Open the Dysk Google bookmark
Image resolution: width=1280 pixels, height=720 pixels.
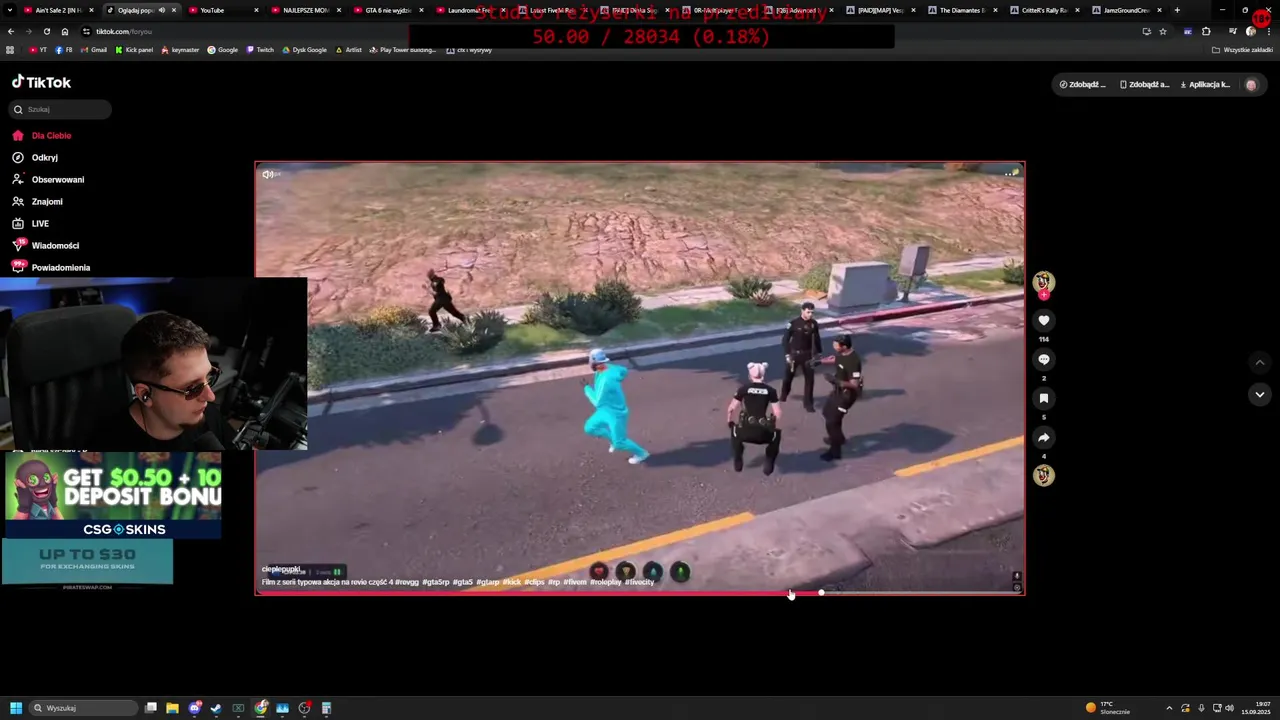[305, 50]
